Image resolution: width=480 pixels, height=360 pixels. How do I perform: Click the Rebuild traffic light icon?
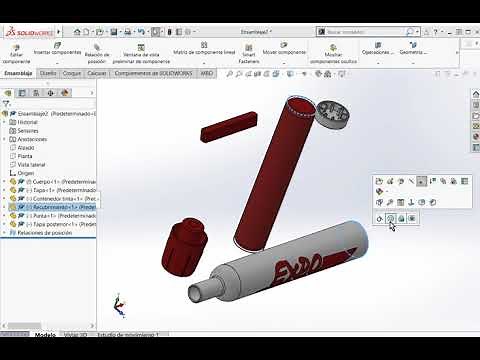(x=169, y=32)
